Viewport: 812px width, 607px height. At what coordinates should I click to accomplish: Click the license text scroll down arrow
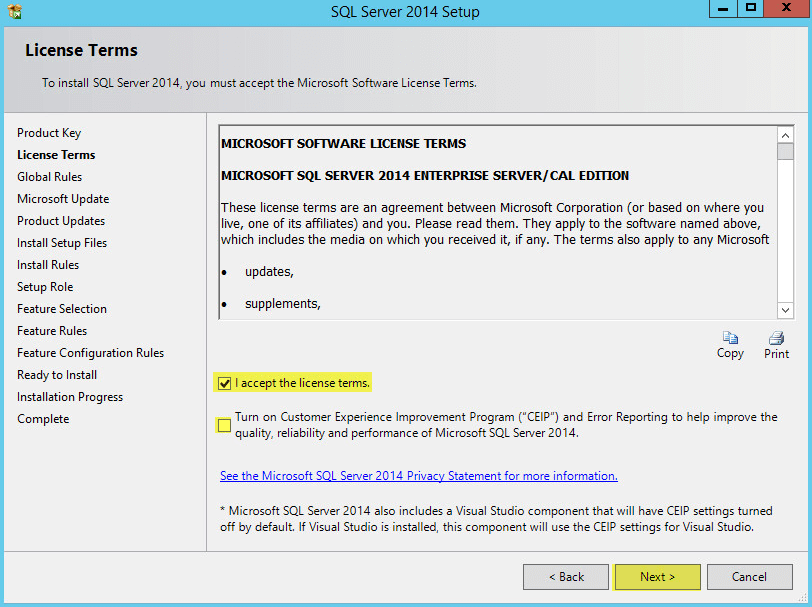(x=785, y=310)
